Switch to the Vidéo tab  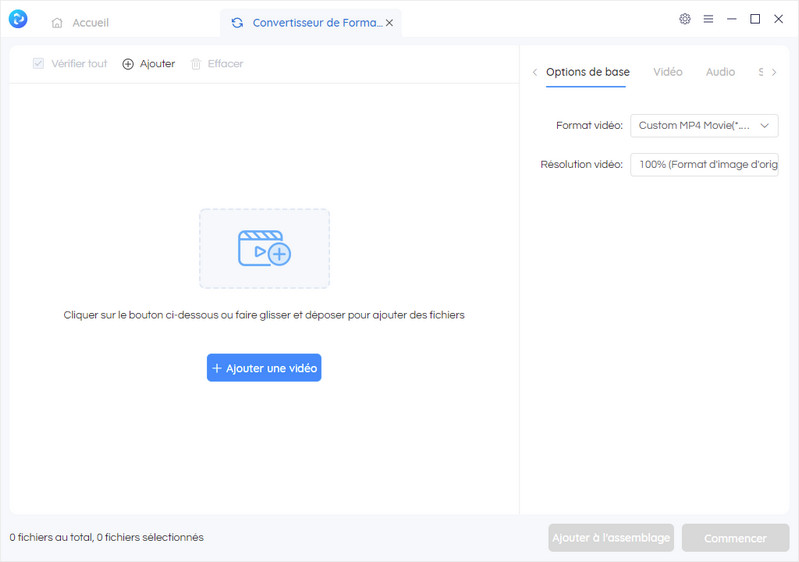[667, 72]
